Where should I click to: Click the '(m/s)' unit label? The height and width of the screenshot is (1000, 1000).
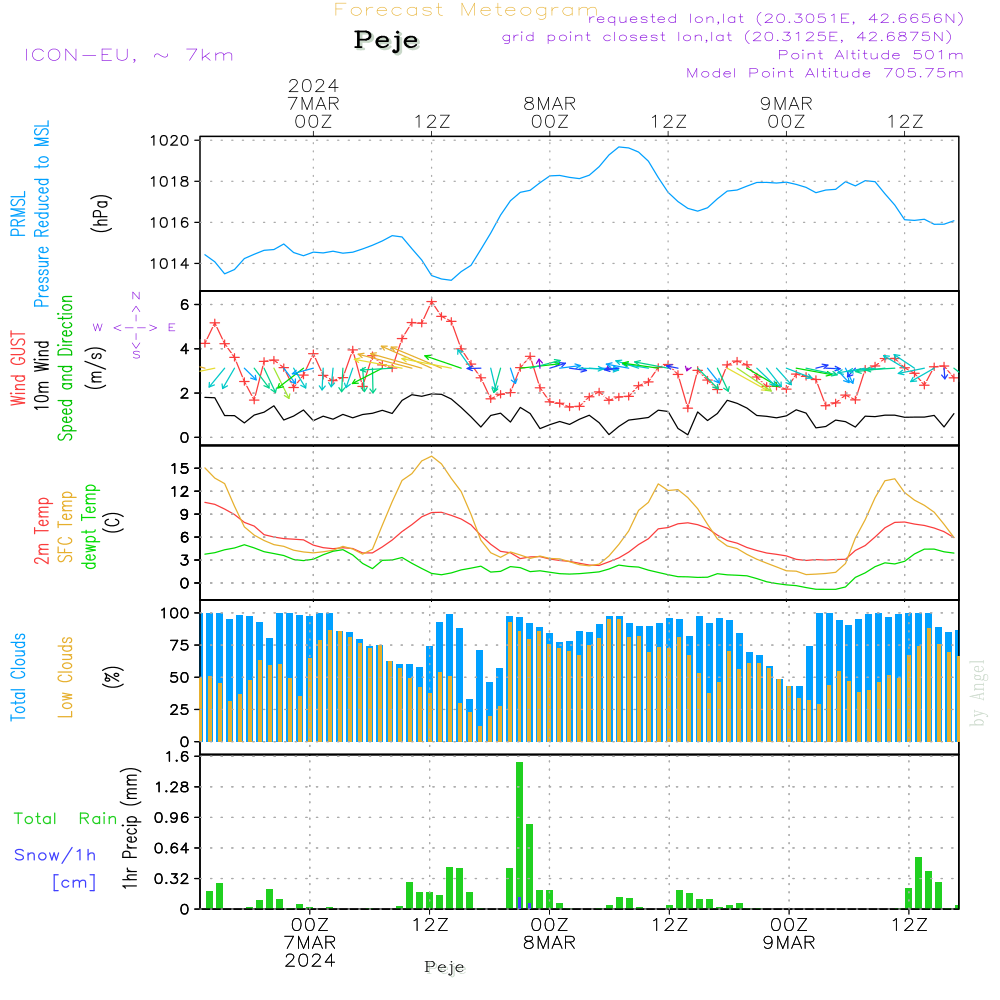(96, 369)
